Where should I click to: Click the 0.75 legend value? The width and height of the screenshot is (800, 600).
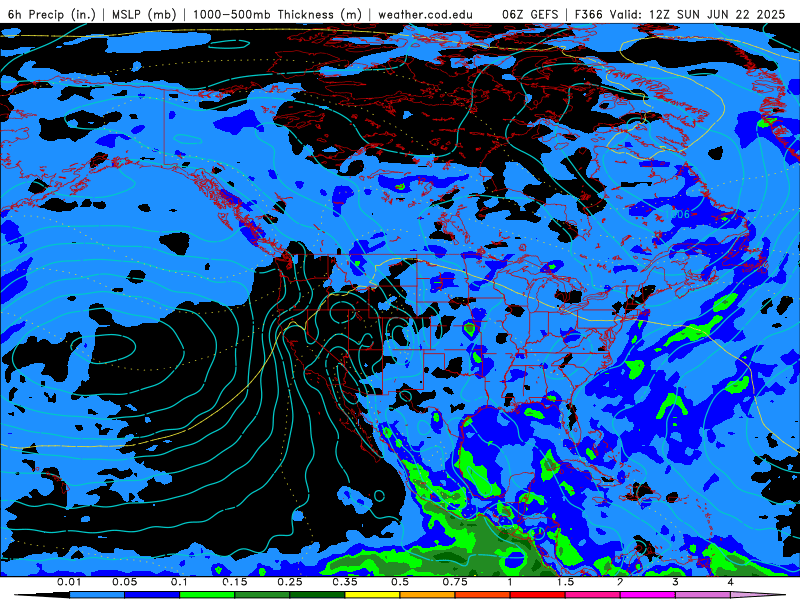tap(455, 582)
